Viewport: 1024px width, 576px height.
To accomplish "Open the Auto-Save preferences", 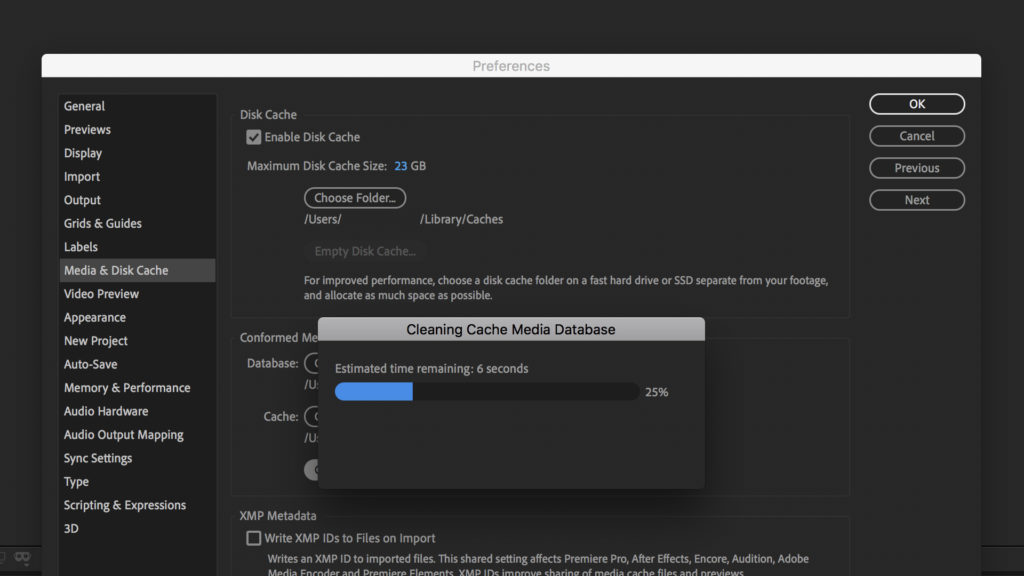I will (x=90, y=365).
